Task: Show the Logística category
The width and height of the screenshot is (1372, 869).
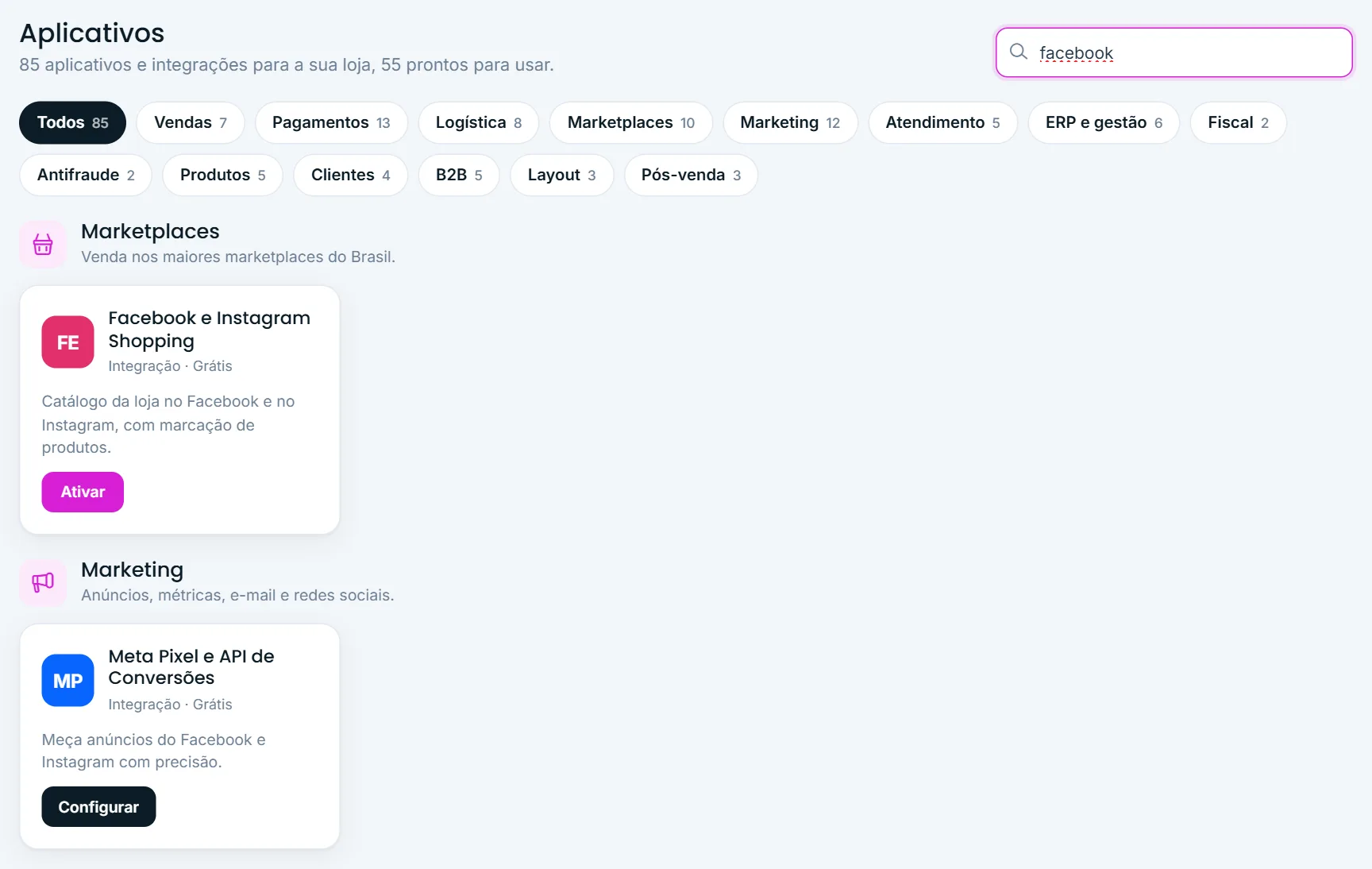Action: pos(479,122)
